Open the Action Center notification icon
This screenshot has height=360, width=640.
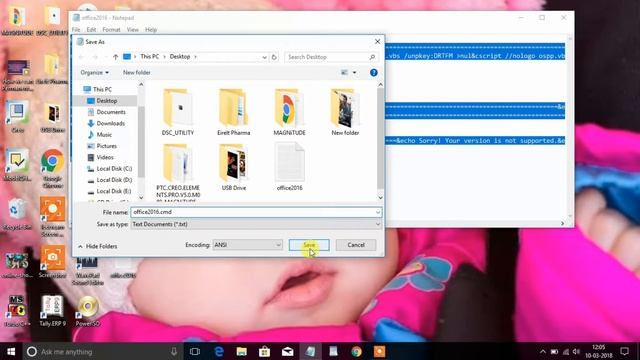tap(624, 351)
